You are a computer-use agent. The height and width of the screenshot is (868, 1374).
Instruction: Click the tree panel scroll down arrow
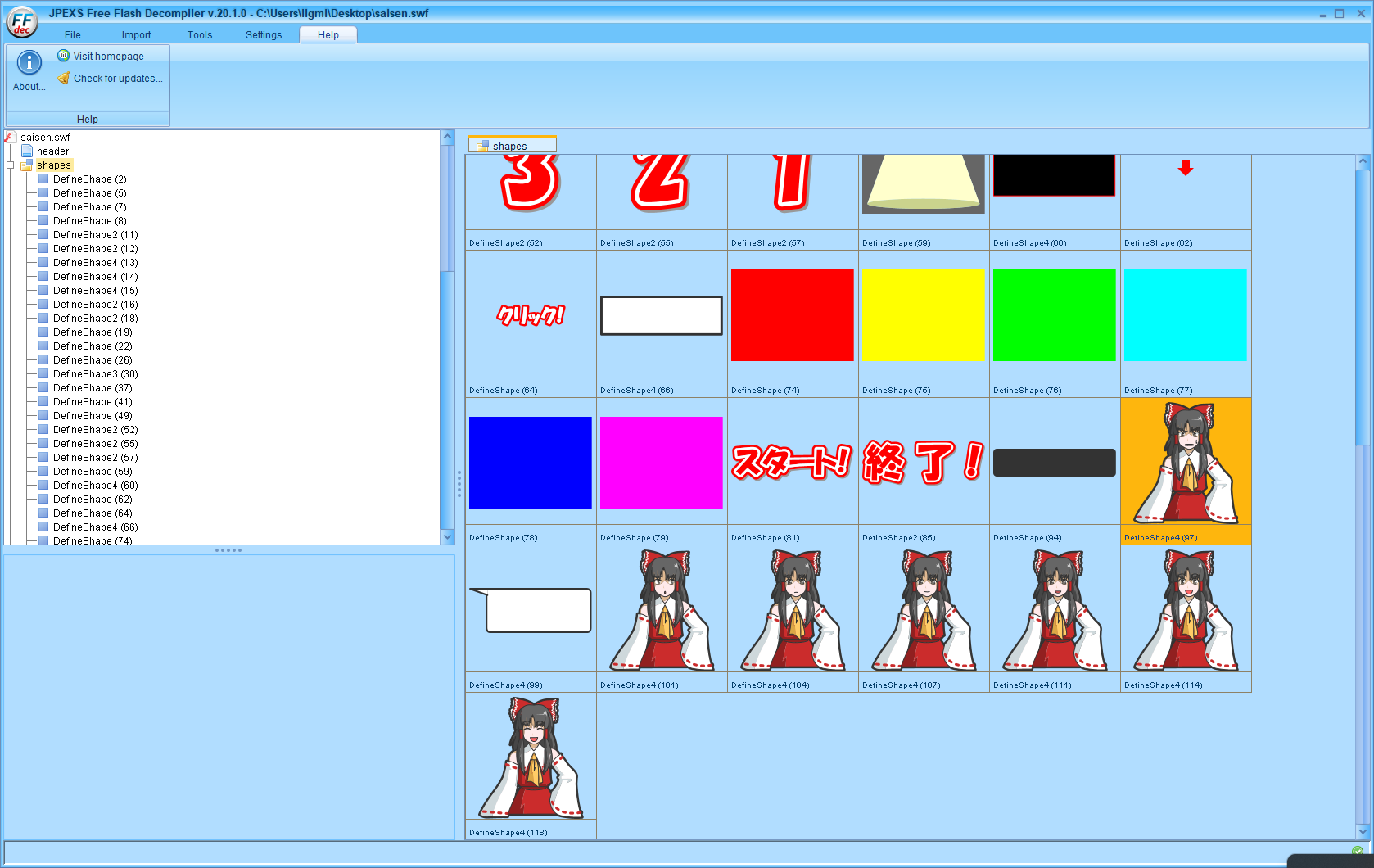point(448,537)
